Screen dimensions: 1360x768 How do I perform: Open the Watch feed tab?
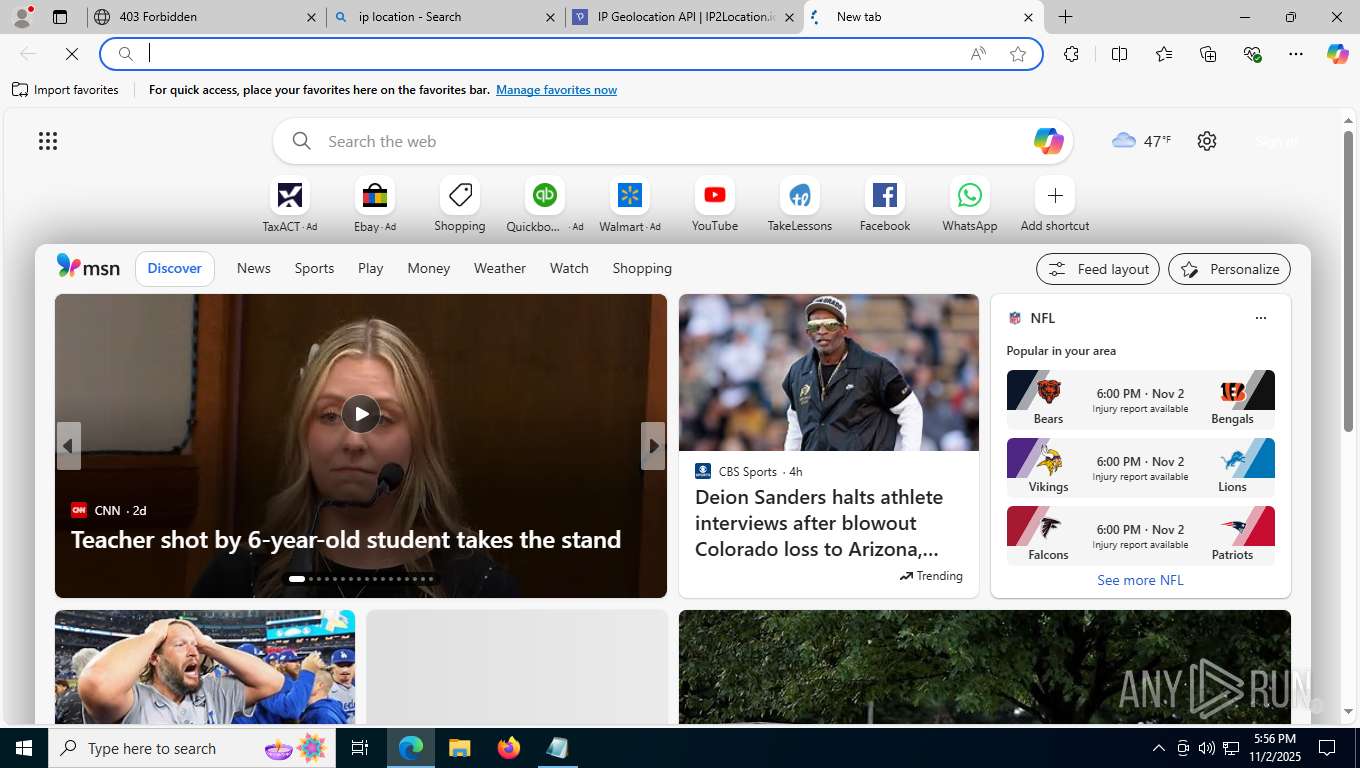(x=569, y=268)
